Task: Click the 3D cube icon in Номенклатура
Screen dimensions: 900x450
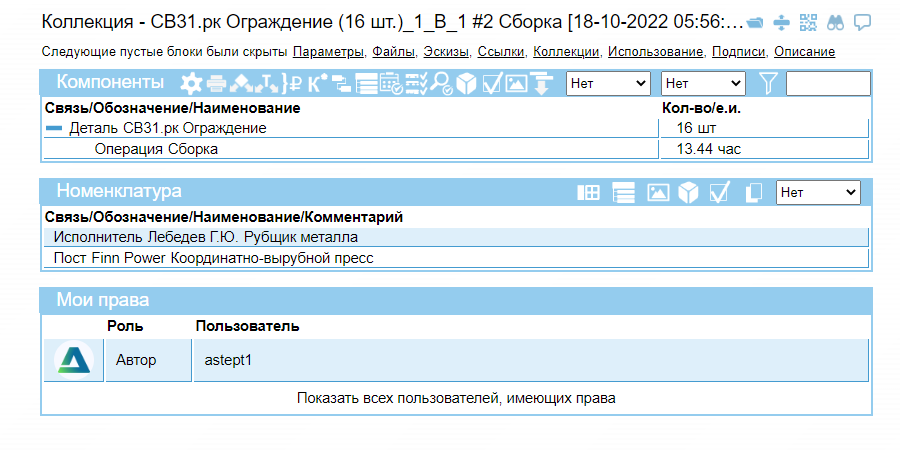Action: coord(688,193)
